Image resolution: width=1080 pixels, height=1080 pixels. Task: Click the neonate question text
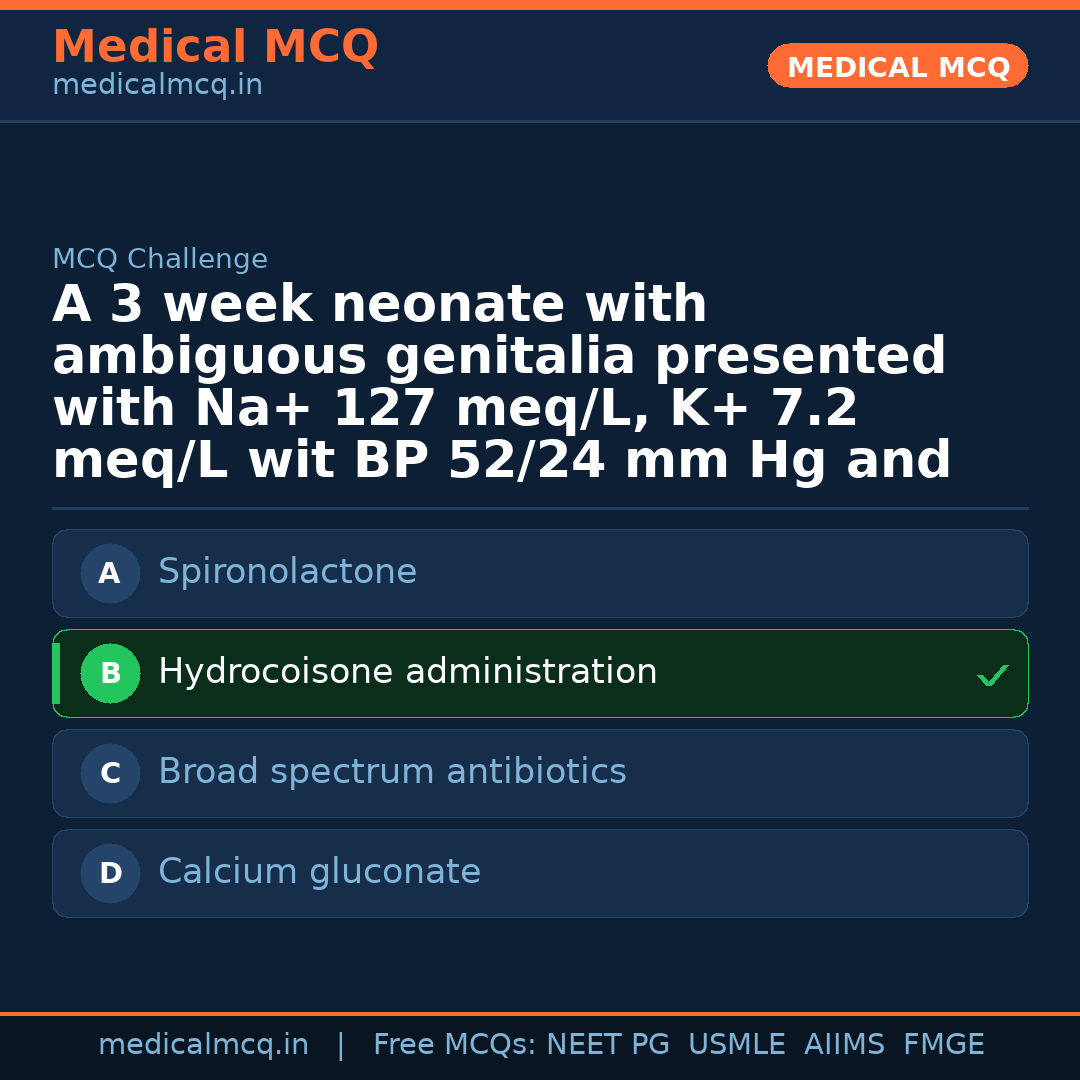tap(500, 383)
